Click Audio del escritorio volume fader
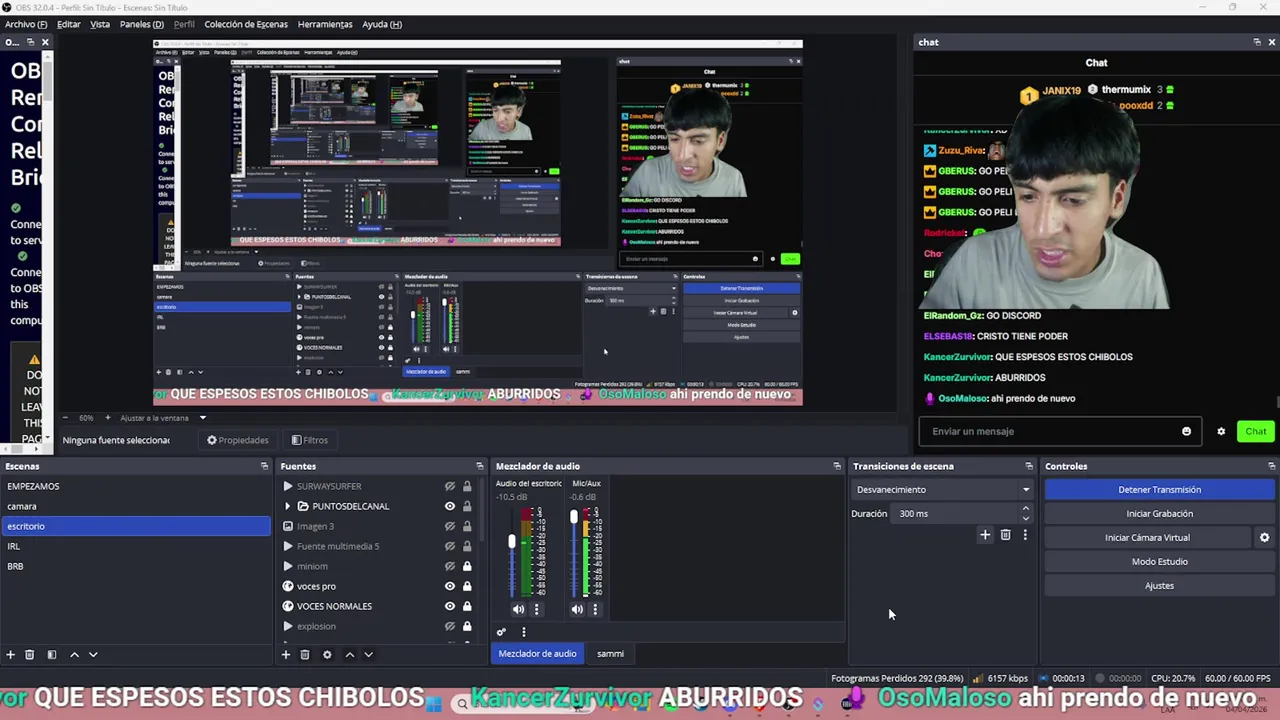1280x720 pixels. click(512, 541)
